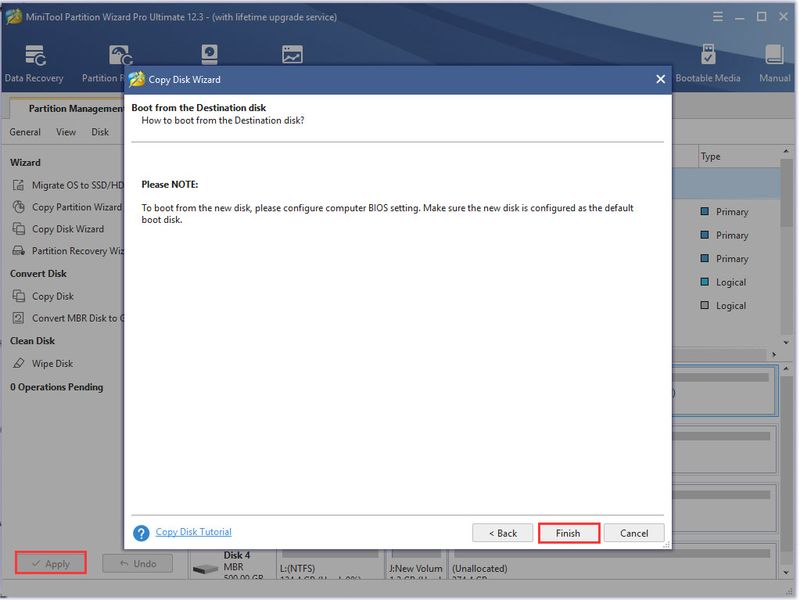The image size is (800, 600).
Task: Click Apply to execute pending operations
Action: tap(51, 563)
